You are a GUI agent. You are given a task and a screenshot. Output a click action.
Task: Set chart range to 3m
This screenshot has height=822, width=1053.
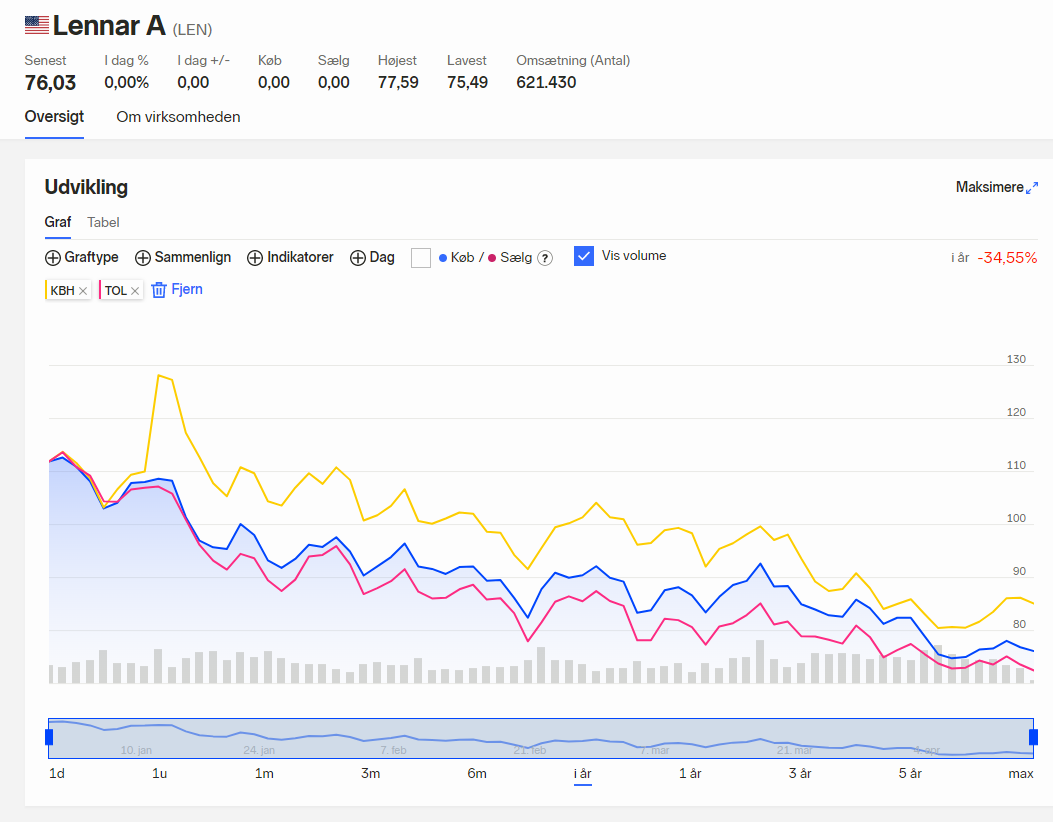tap(371, 774)
